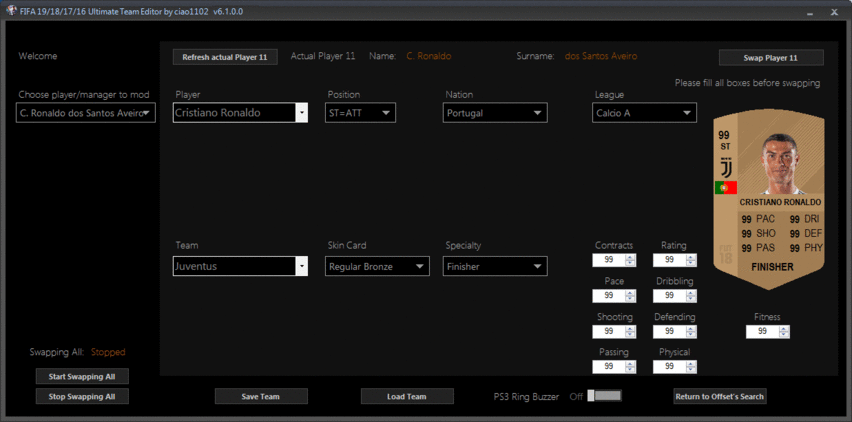The image size is (852, 422).
Task: Click the Load Team button
Action: (x=407, y=396)
